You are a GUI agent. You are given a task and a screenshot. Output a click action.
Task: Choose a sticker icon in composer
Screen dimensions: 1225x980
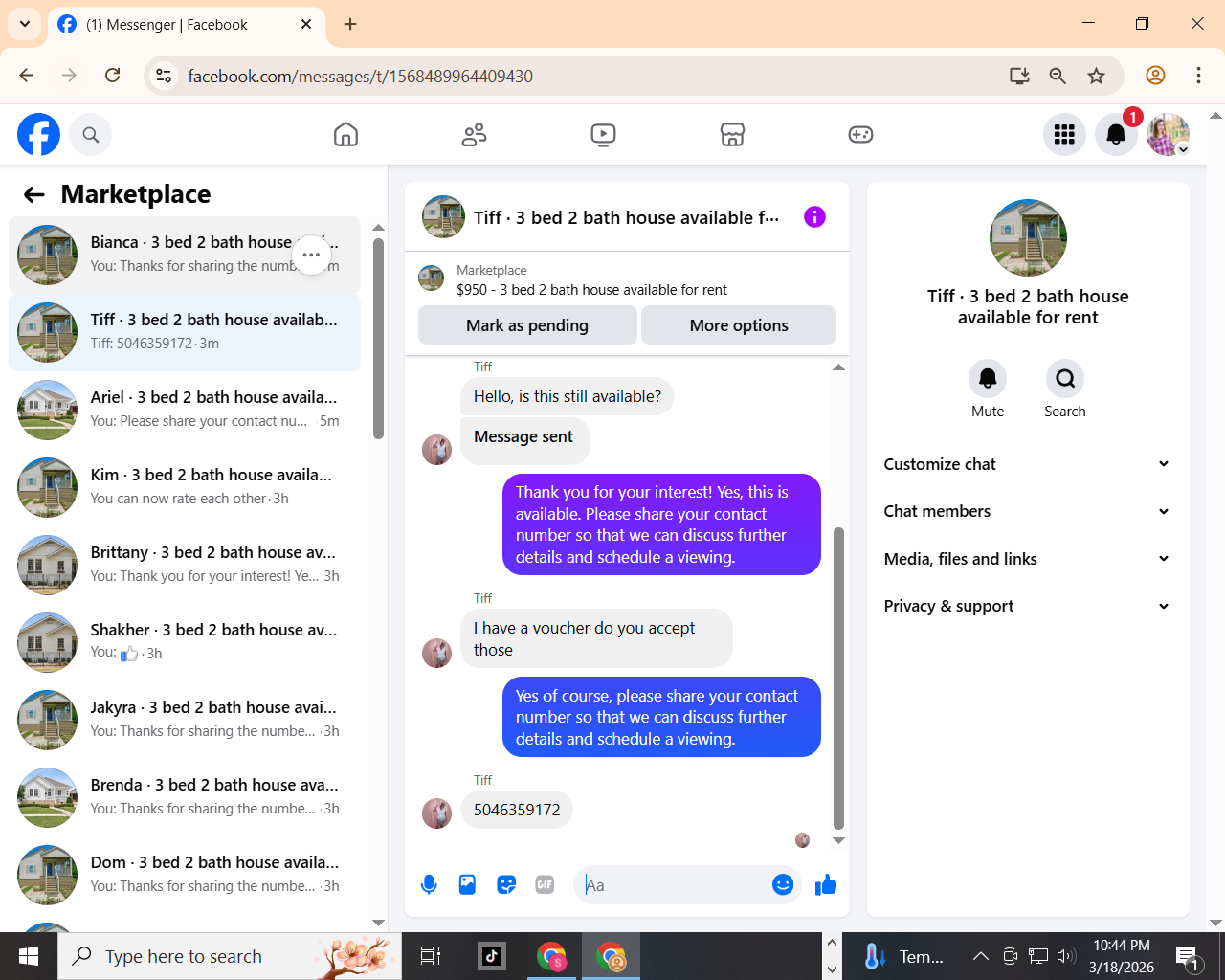(506, 885)
